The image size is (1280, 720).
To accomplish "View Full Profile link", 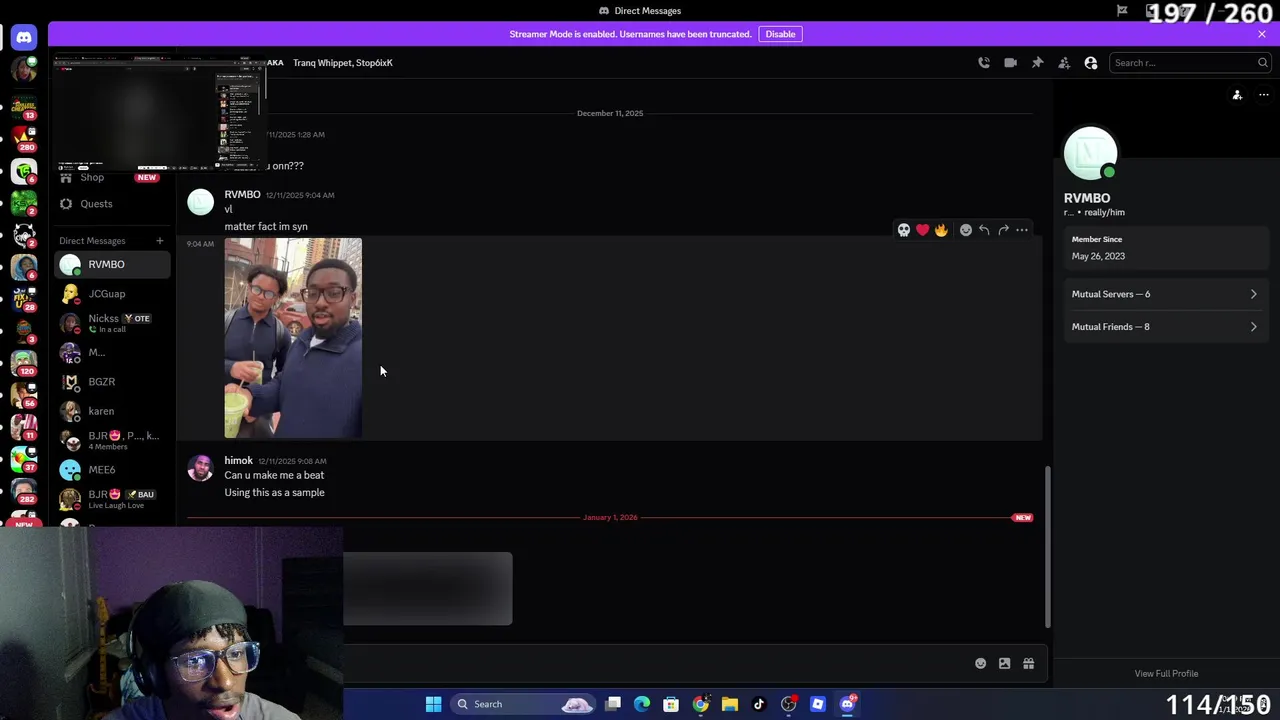I will (x=1166, y=674).
